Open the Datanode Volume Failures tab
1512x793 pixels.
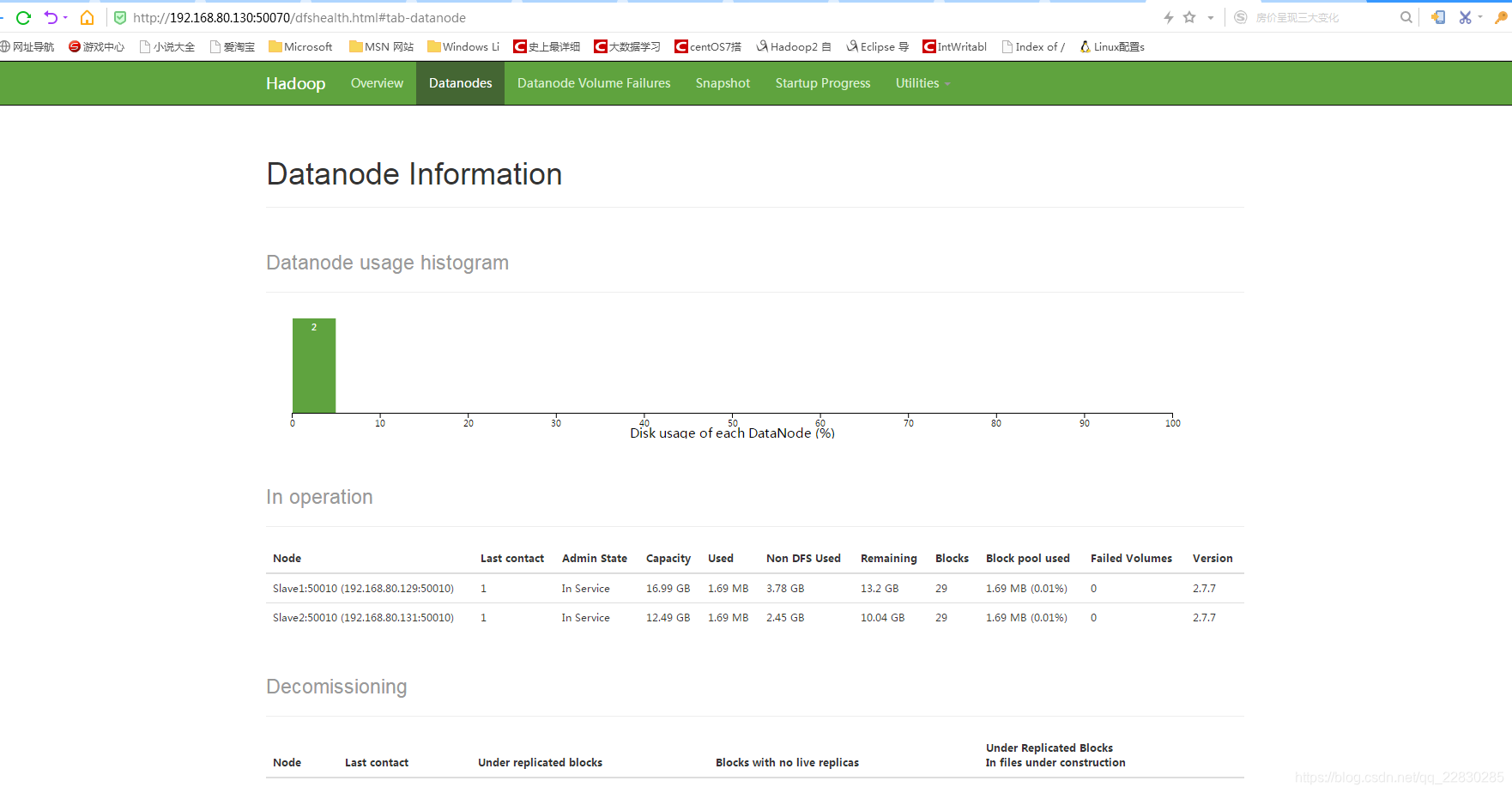pyautogui.click(x=594, y=83)
